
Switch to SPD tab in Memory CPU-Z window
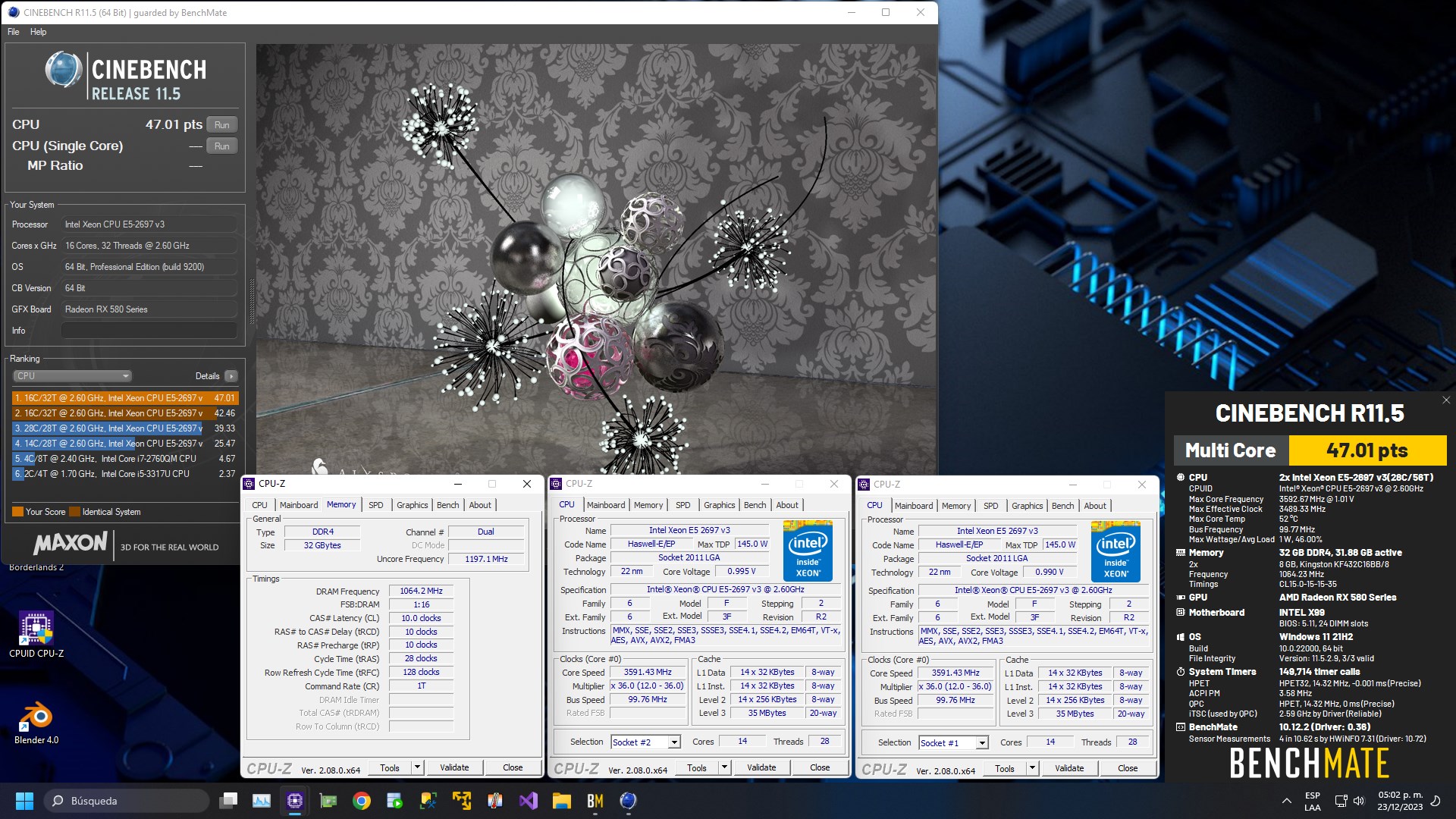[376, 505]
